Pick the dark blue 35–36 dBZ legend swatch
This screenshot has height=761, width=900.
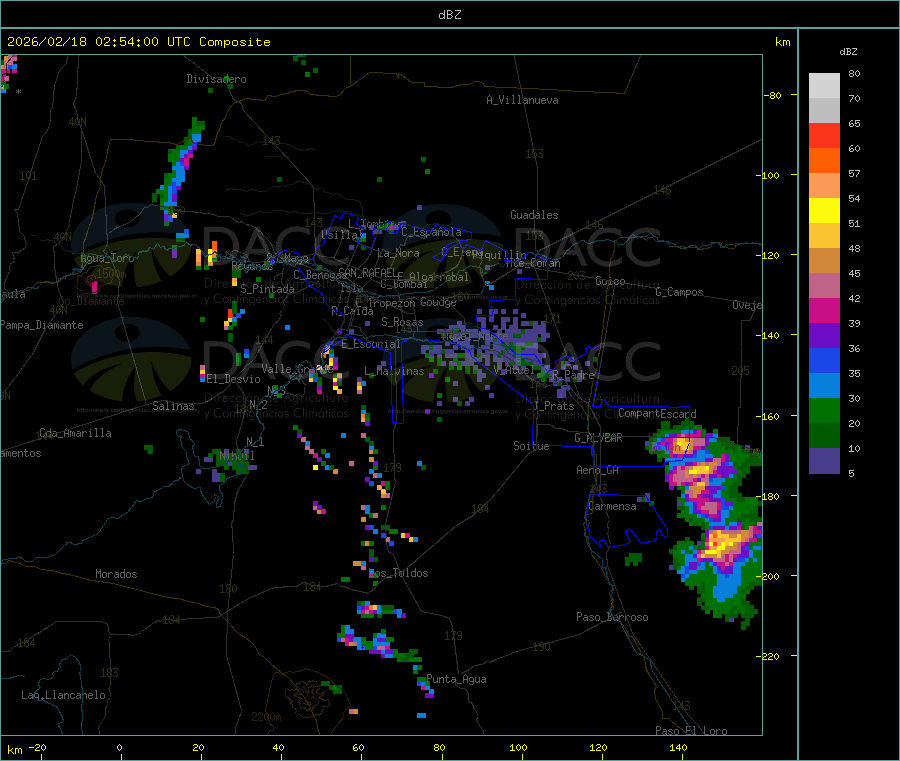(x=824, y=360)
